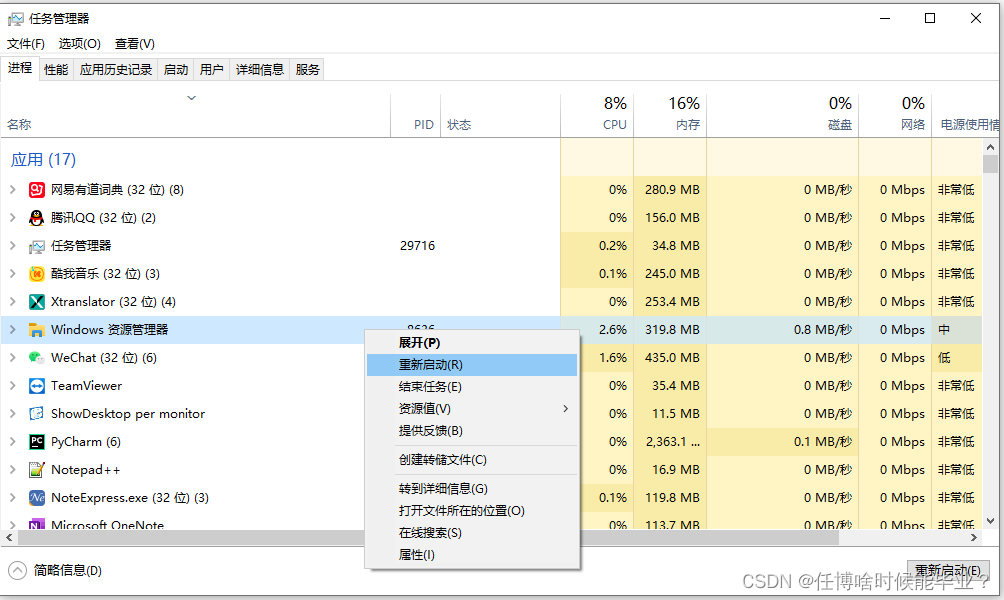Click the PyCharm app icon
The image size is (1004, 600).
pos(36,442)
